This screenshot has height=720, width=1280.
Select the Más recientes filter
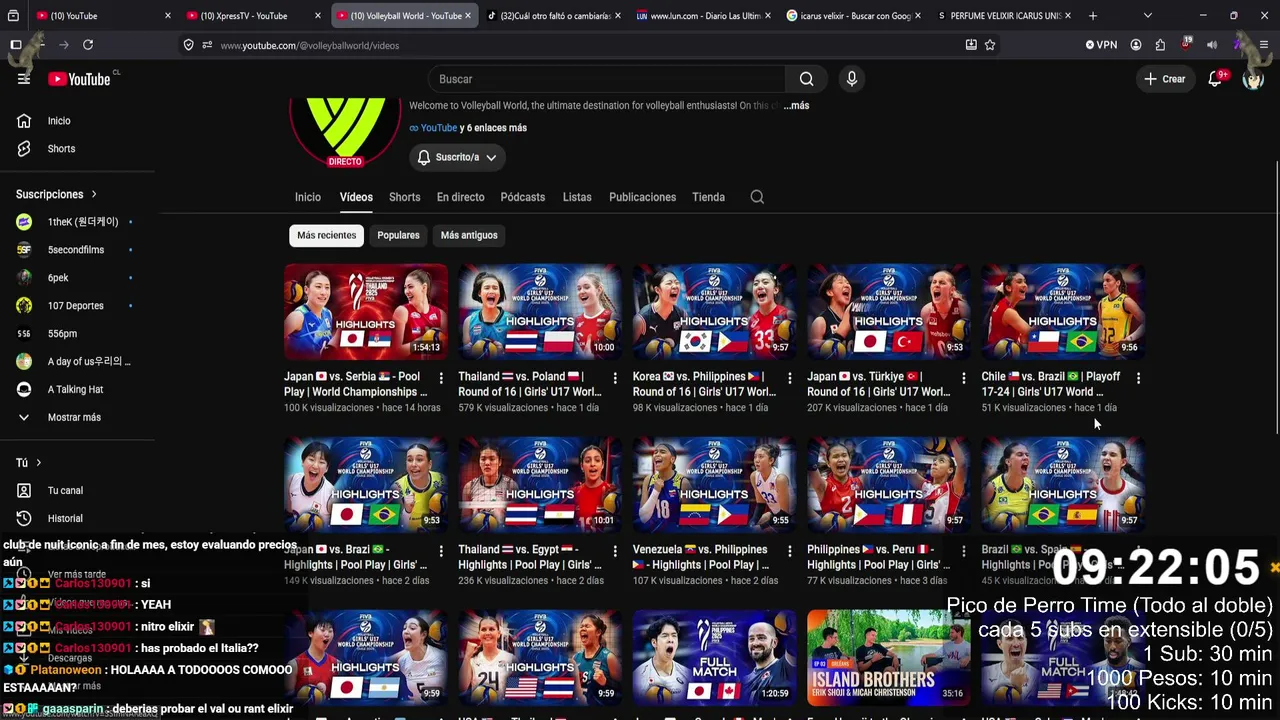(326, 235)
